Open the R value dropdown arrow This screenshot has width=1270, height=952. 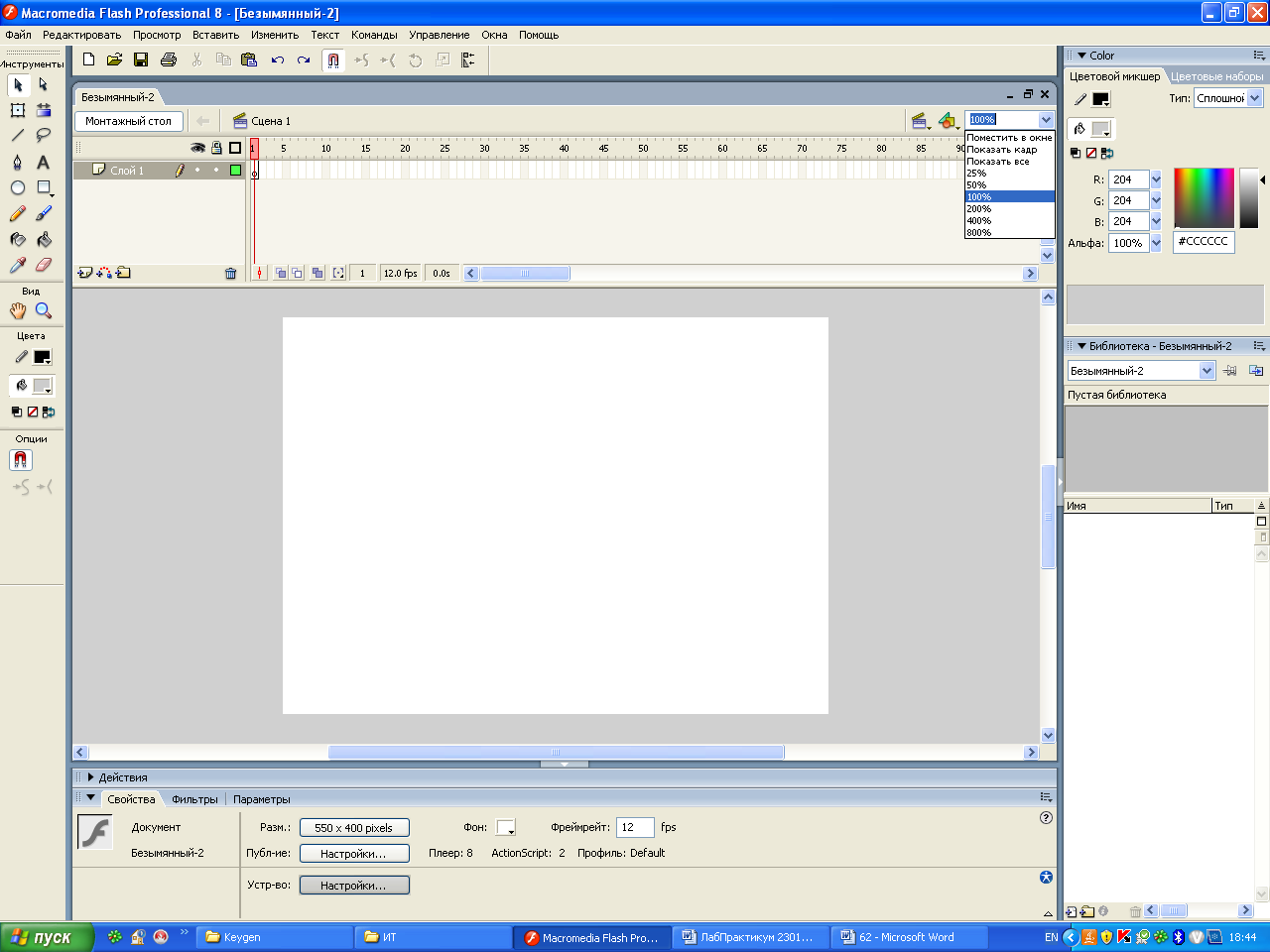click(1156, 179)
